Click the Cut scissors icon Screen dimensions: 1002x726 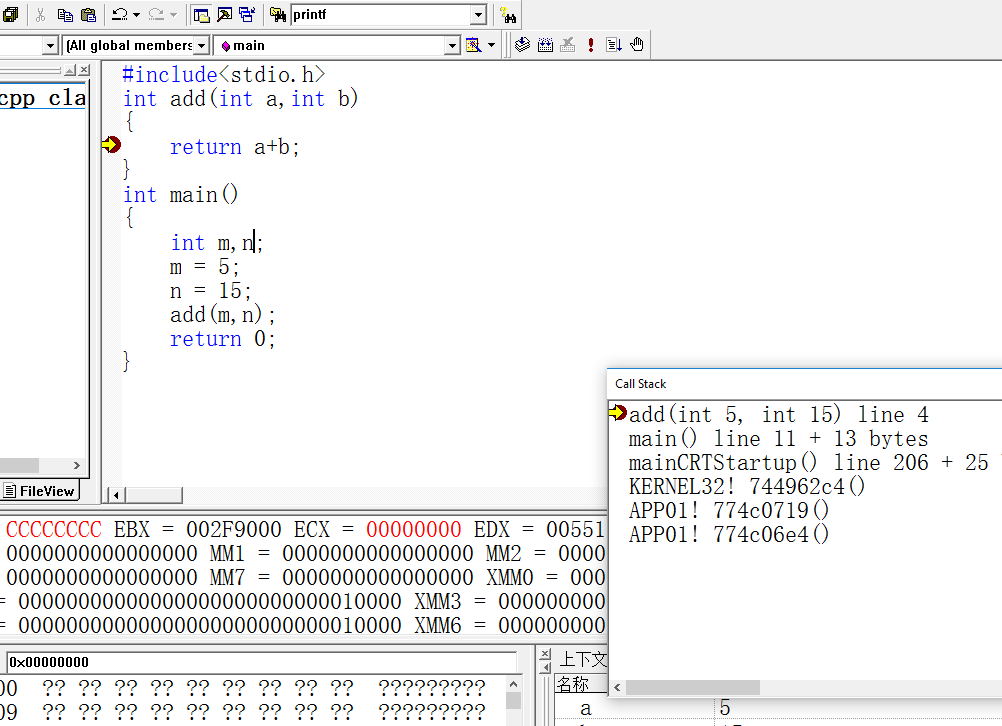[x=41, y=15]
